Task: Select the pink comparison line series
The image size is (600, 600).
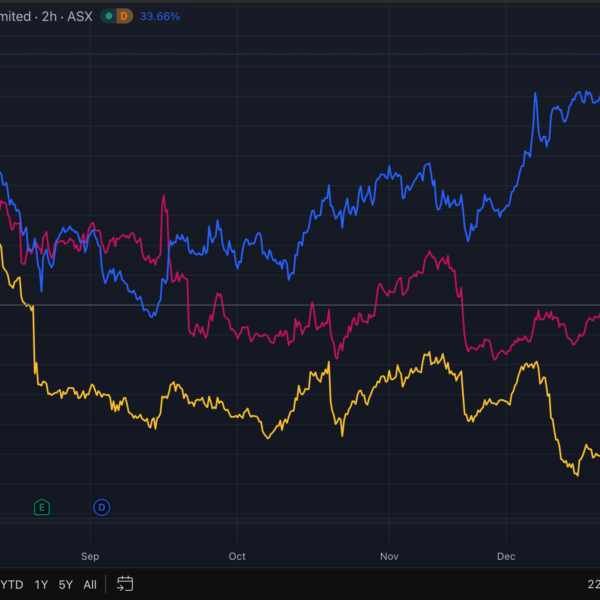Action: click(x=260, y=333)
